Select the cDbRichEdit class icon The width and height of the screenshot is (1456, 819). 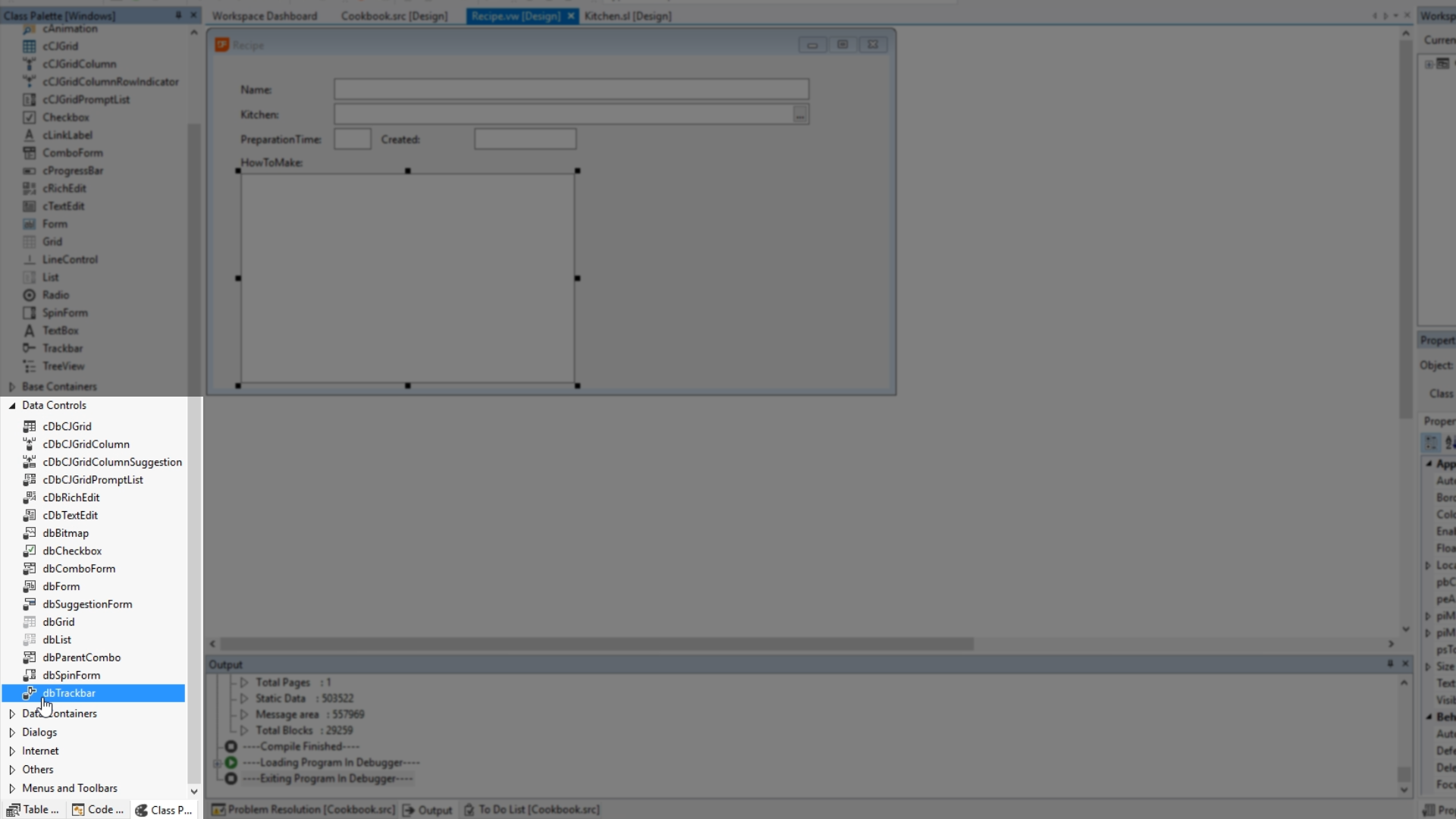click(30, 497)
